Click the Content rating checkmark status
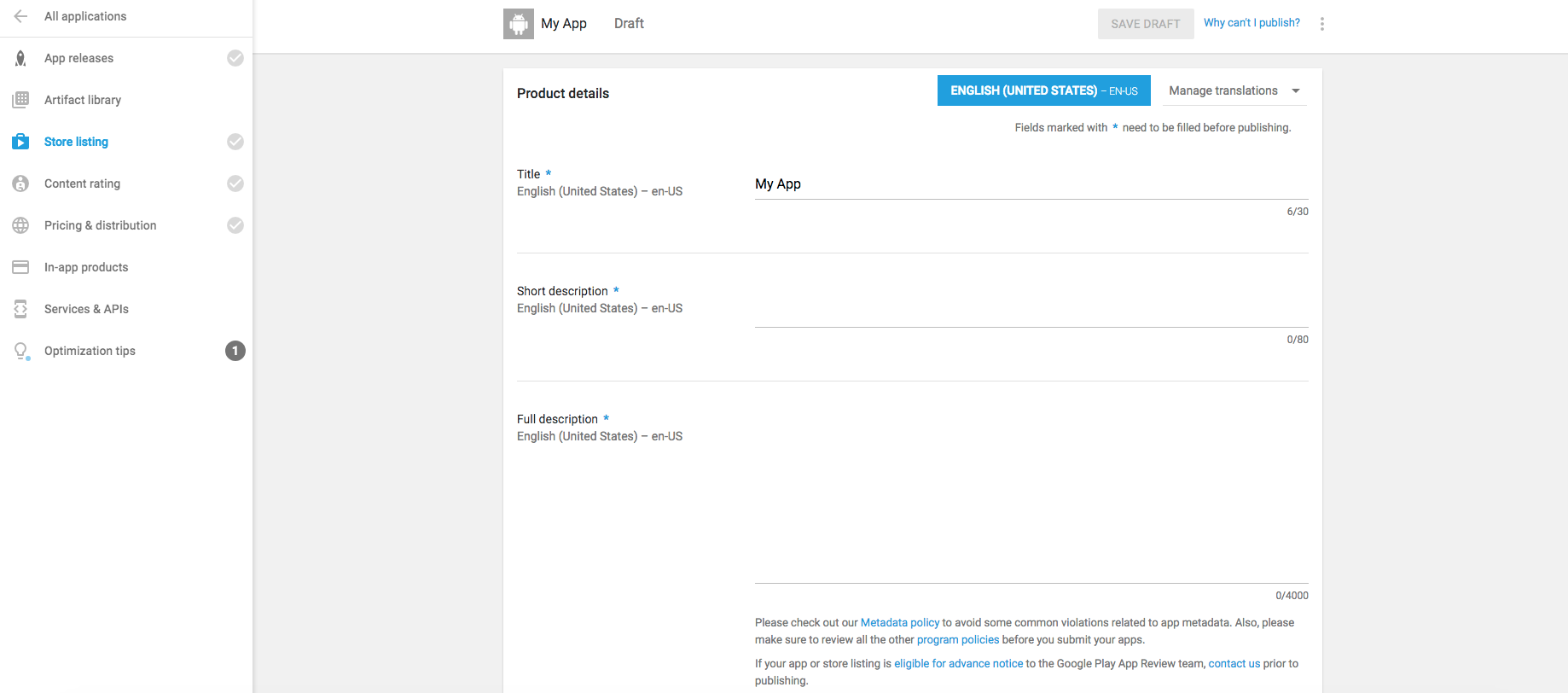The height and width of the screenshot is (693, 1568). pyautogui.click(x=235, y=183)
